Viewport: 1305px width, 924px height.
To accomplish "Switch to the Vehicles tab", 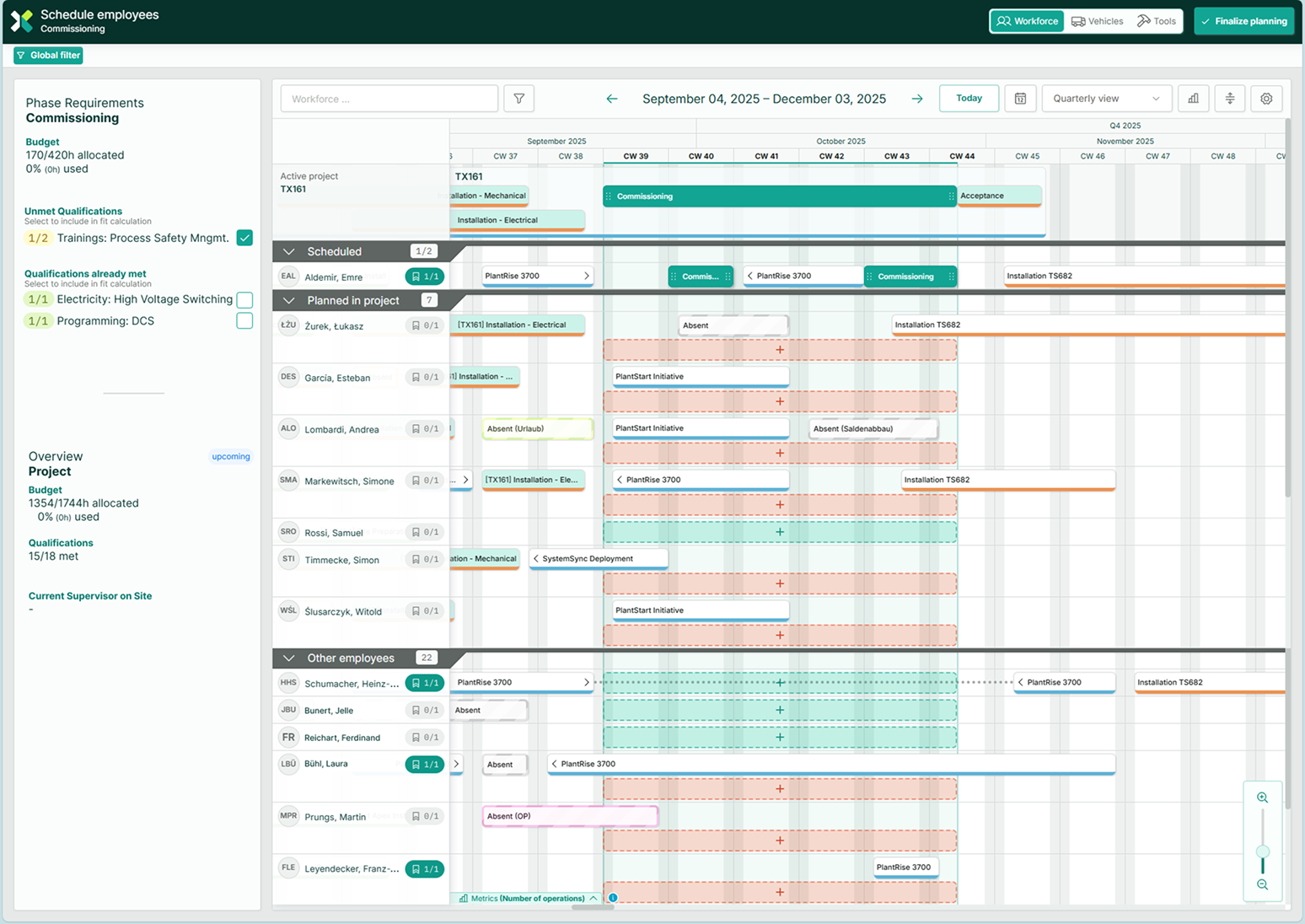I will pyautogui.click(x=1097, y=21).
